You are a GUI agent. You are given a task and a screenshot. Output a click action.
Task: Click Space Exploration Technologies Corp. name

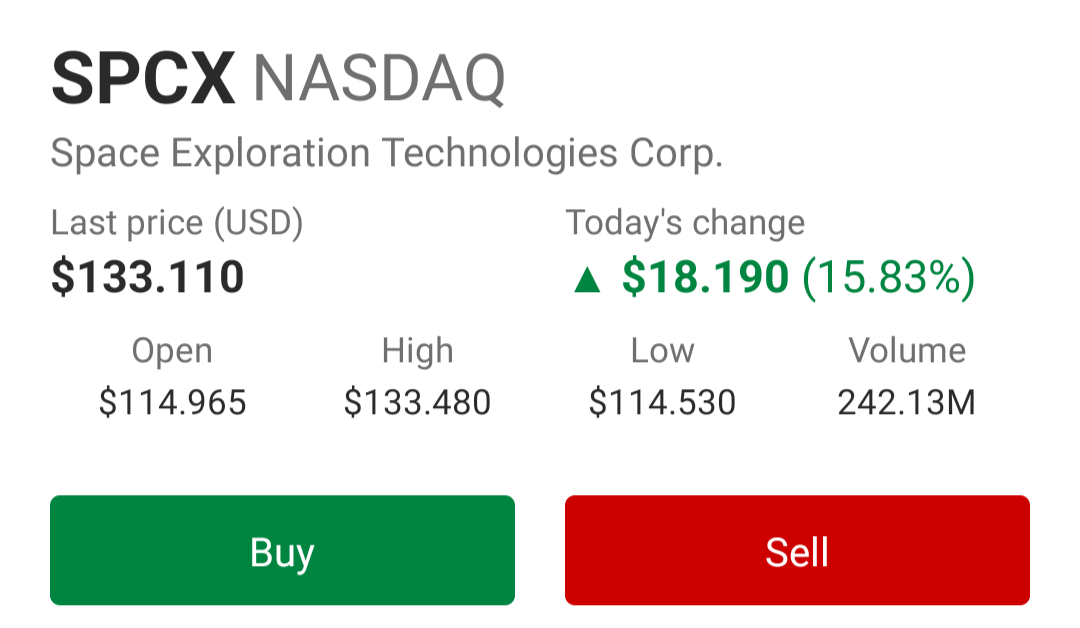(387, 153)
